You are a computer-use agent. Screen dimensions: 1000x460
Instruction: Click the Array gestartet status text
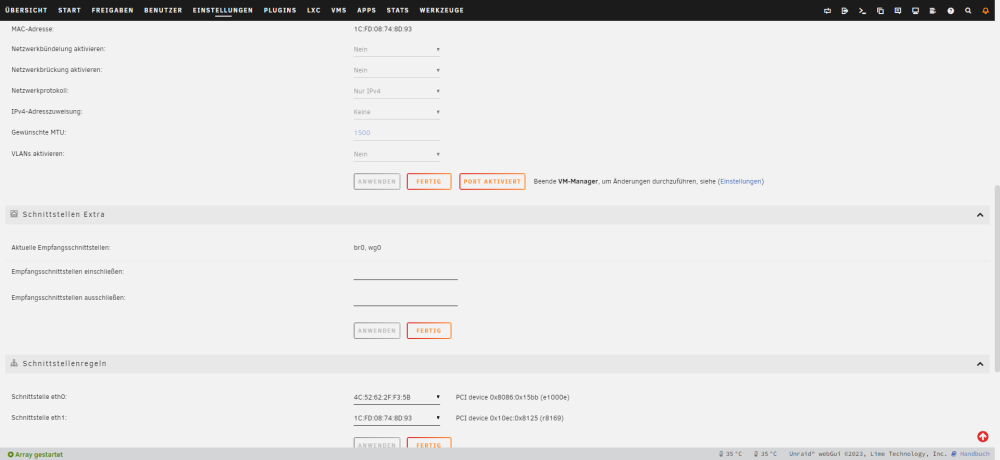click(x=38, y=454)
